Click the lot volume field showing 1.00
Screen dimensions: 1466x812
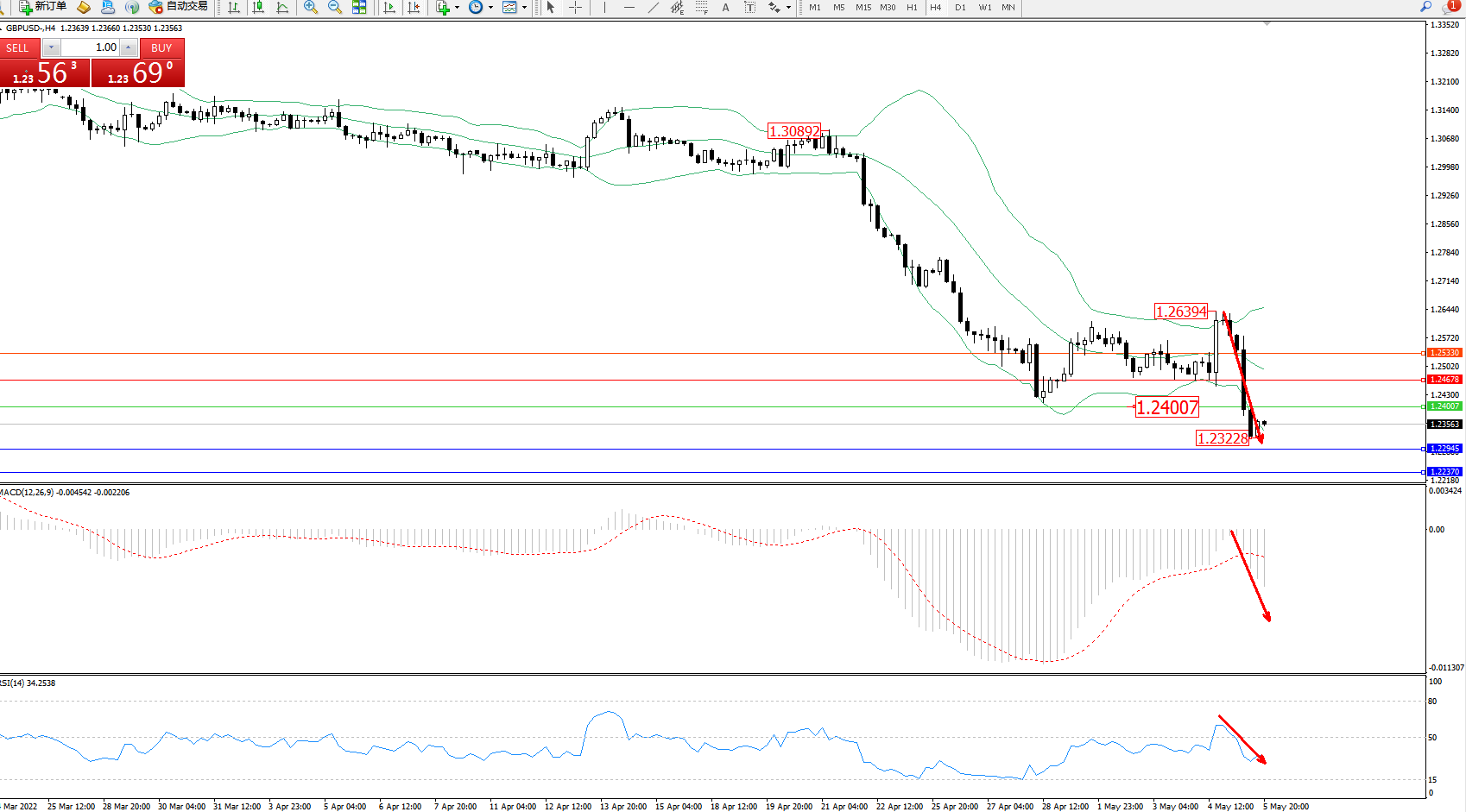pos(90,47)
